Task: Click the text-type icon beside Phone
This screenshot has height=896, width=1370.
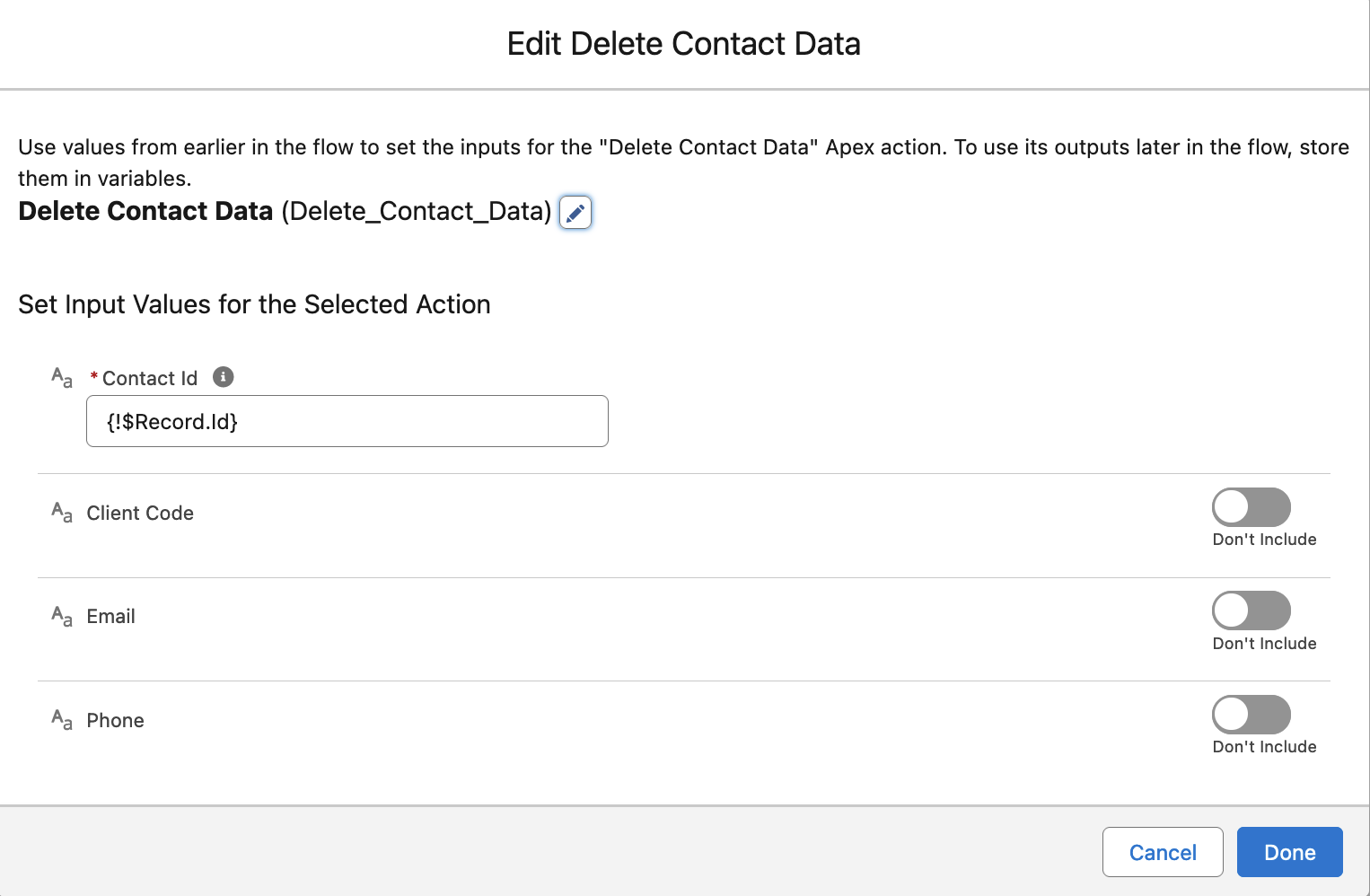Action: point(62,720)
